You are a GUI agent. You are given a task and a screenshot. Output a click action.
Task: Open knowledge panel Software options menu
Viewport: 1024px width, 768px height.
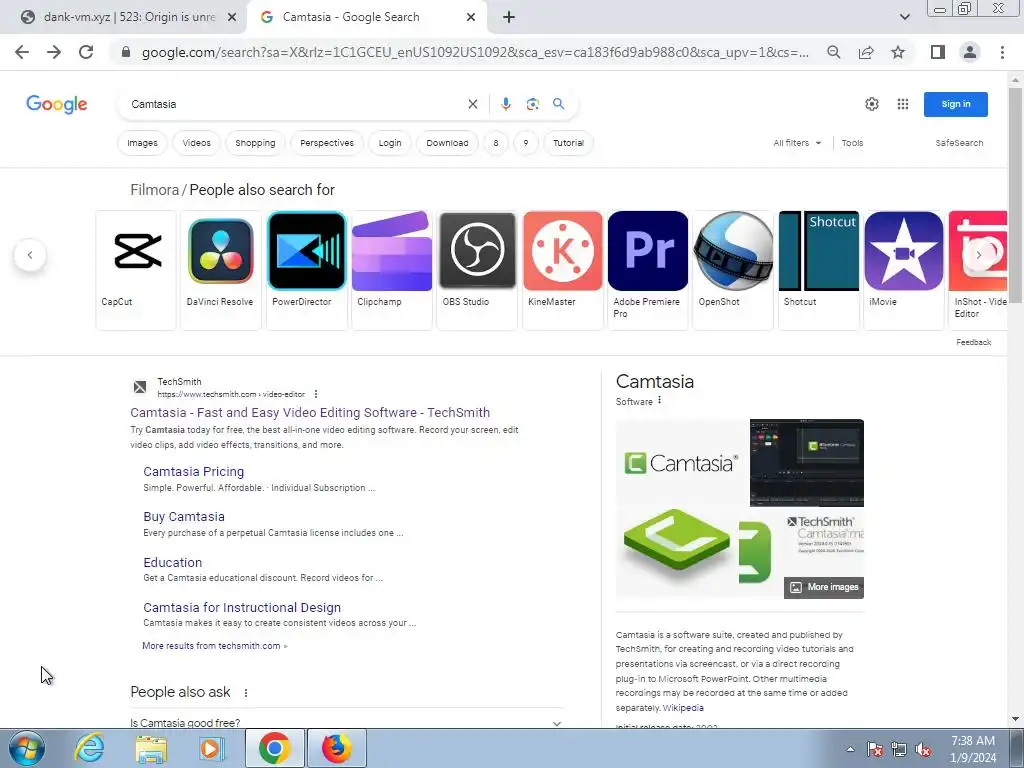pyautogui.click(x=660, y=400)
